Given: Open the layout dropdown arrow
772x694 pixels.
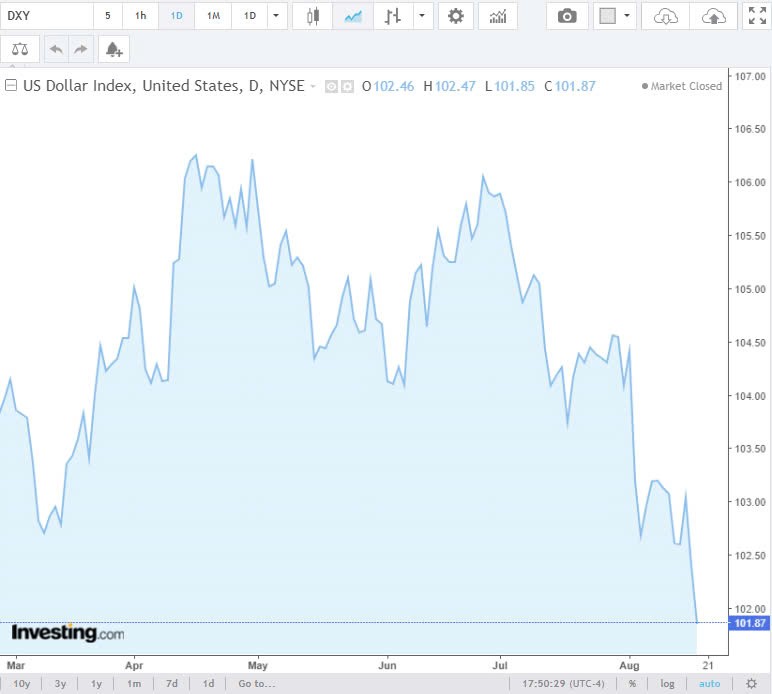Looking at the screenshot, I should pyautogui.click(x=627, y=16).
